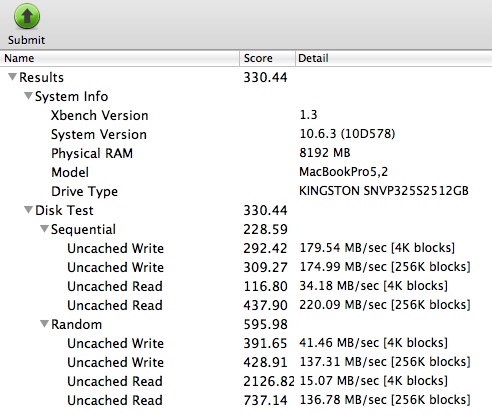Click the 15.07 MB/sec [4K blocks] detail
The width and height of the screenshot is (492, 417).
click(373, 381)
